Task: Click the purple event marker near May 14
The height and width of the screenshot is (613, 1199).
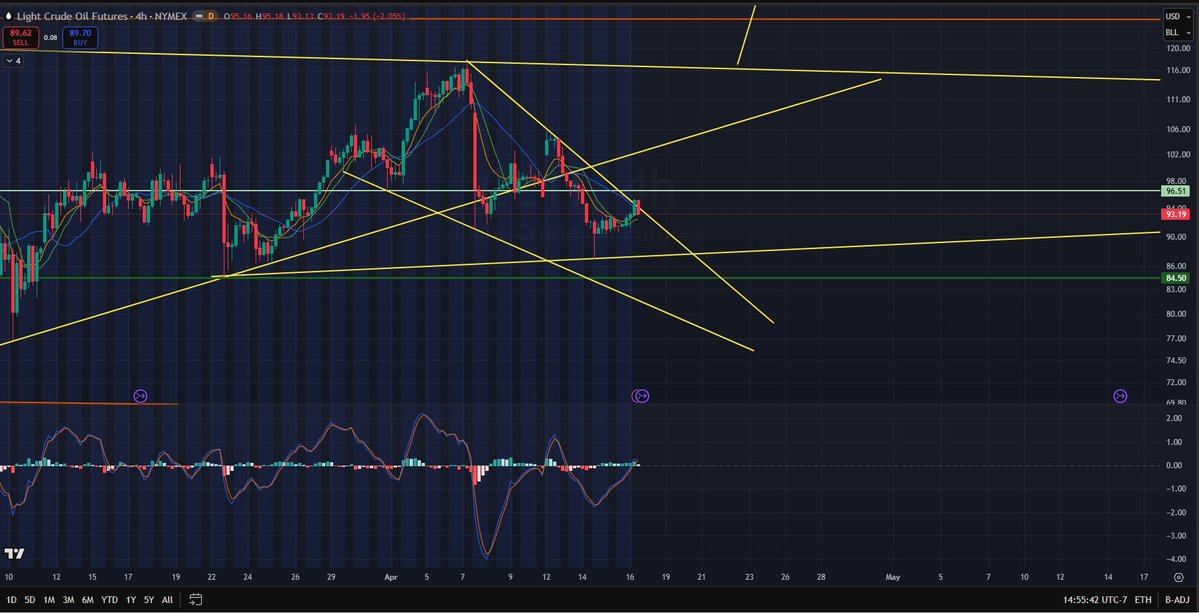Action: click(x=1120, y=397)
